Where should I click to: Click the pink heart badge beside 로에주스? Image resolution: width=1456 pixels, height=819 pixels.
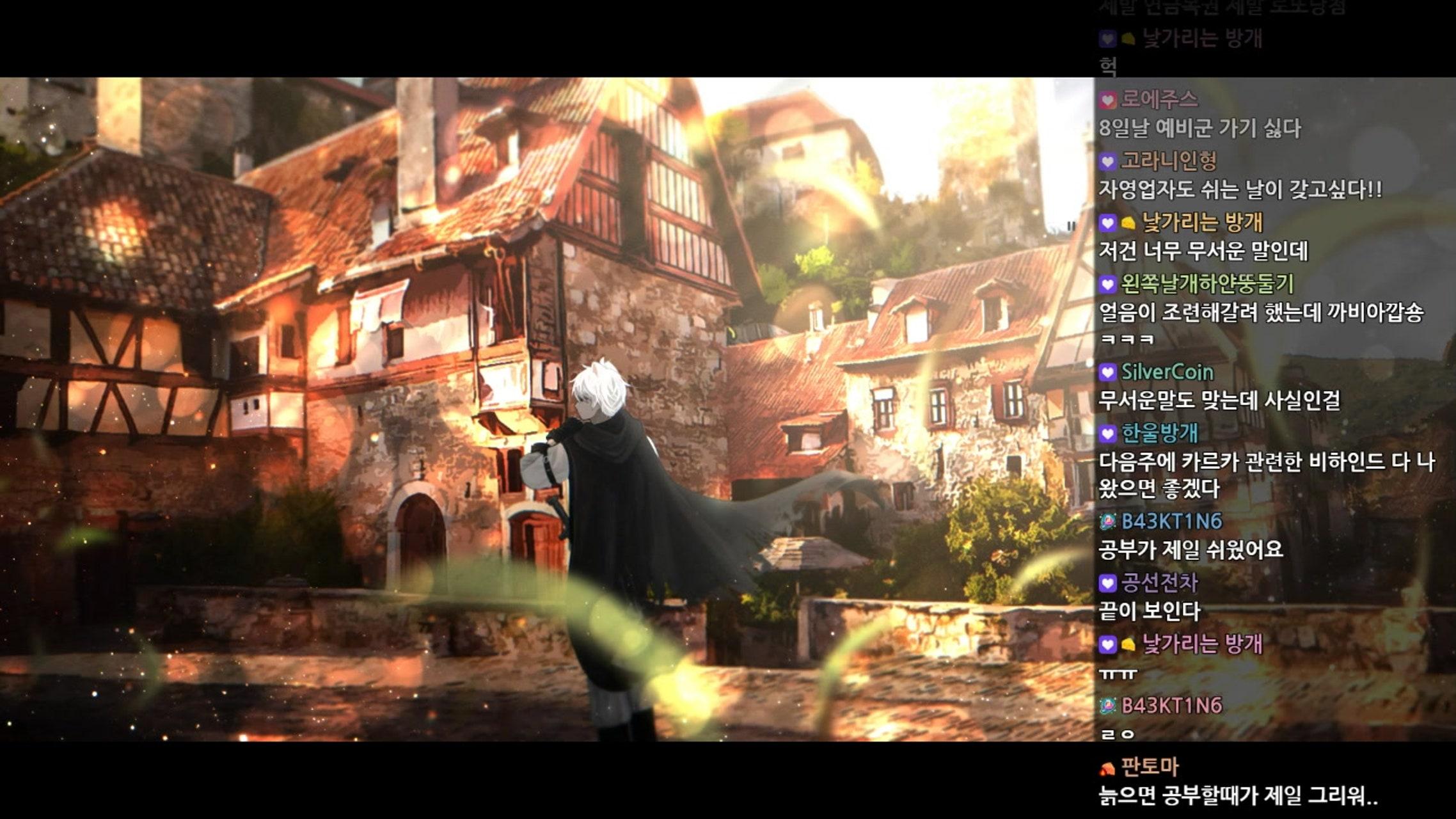coord(1108,100)
